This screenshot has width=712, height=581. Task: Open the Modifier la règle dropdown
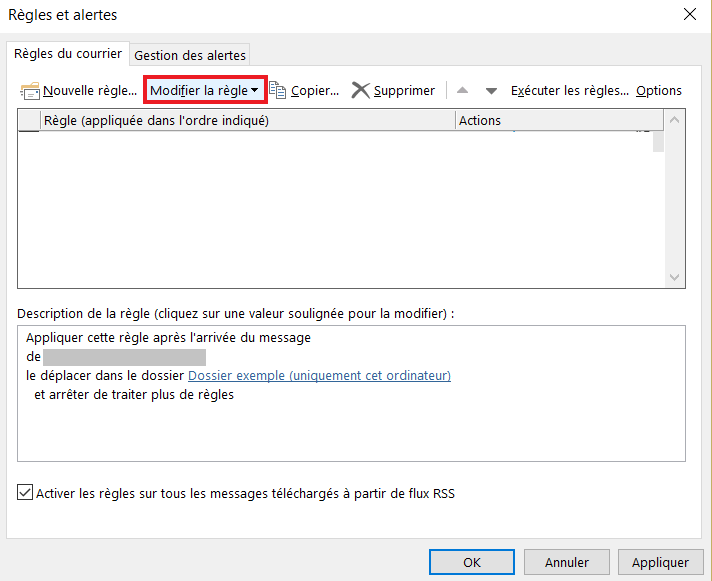(205, 90)
